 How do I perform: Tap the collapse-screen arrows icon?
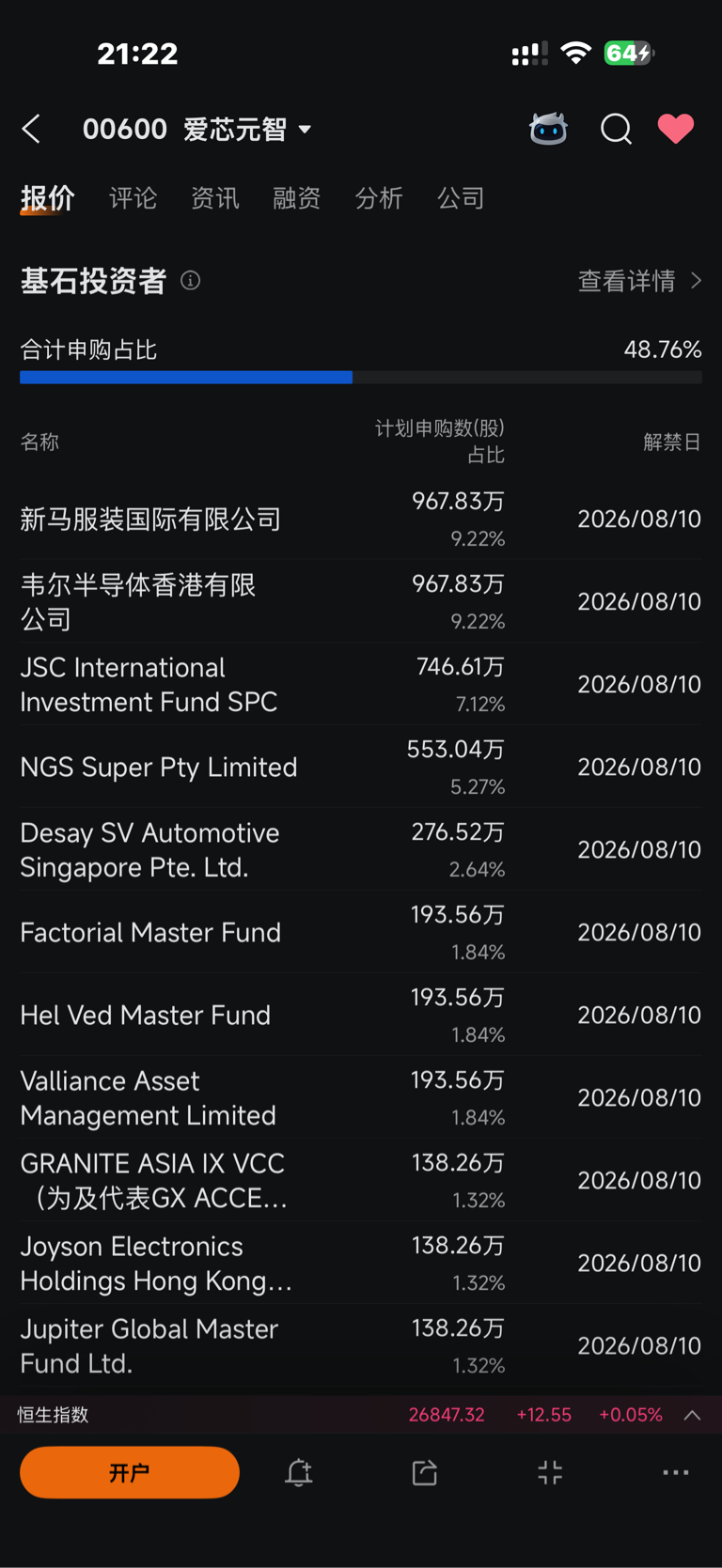pyautogui.click(x=550, y=1472)
